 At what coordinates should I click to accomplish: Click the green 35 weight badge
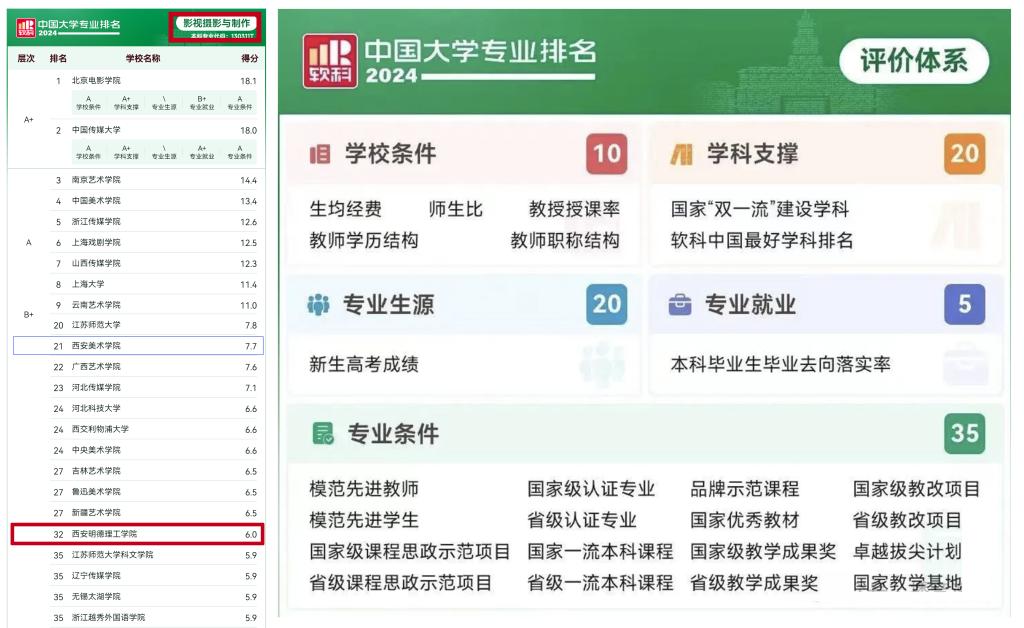coord(964,433)
